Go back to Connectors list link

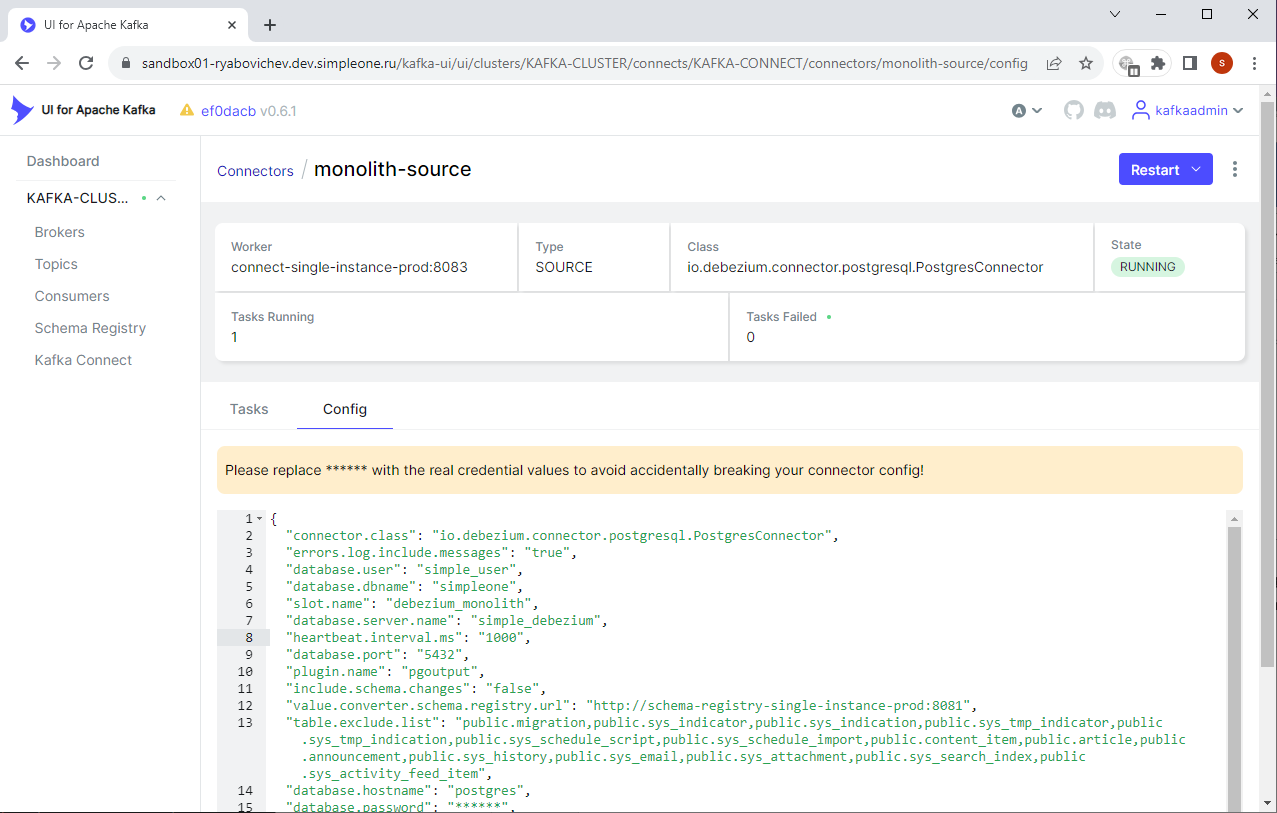tap(255, 171)
